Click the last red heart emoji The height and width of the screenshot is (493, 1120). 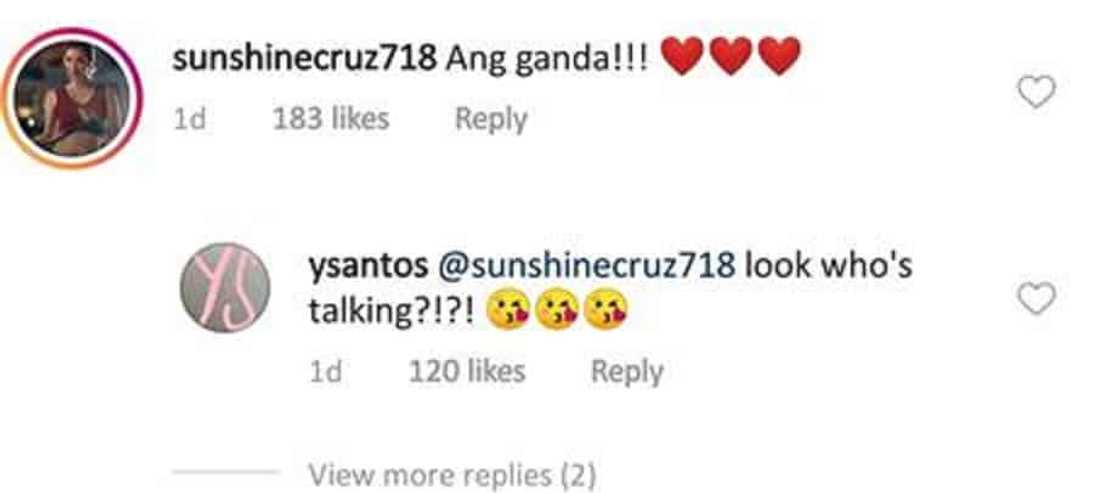tap(779, 57)
